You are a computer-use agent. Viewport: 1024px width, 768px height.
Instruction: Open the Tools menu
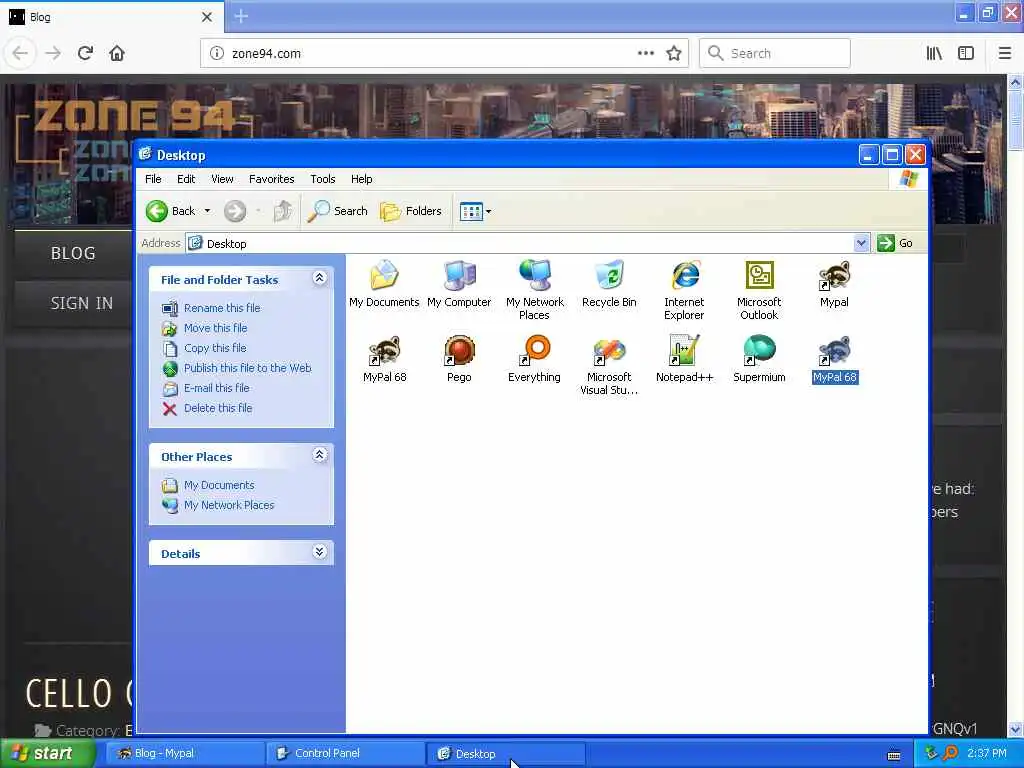tap(323, 179)
